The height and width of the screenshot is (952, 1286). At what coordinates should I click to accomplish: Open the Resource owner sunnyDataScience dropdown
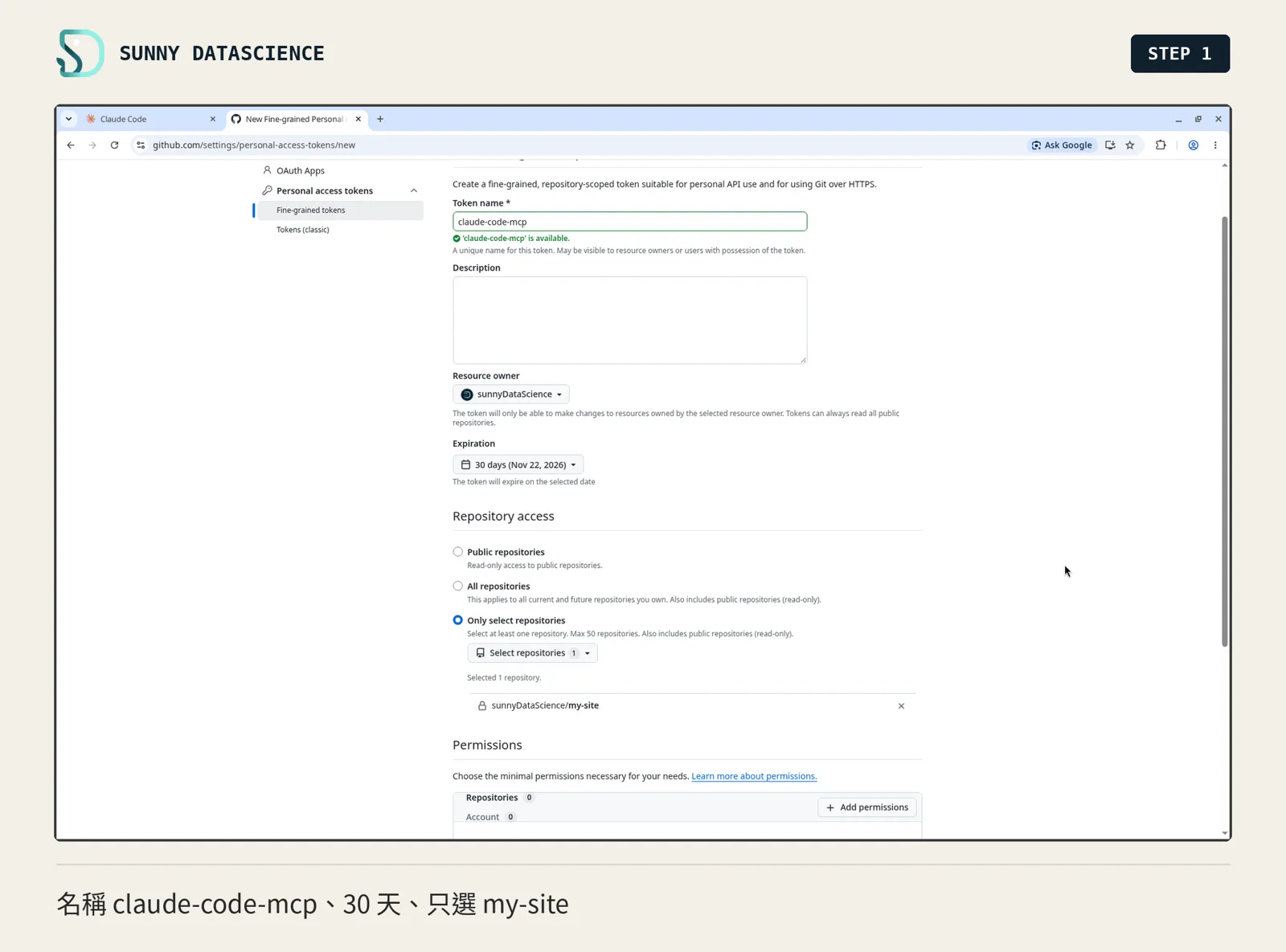pyautogui.click(x=511, y=394)
